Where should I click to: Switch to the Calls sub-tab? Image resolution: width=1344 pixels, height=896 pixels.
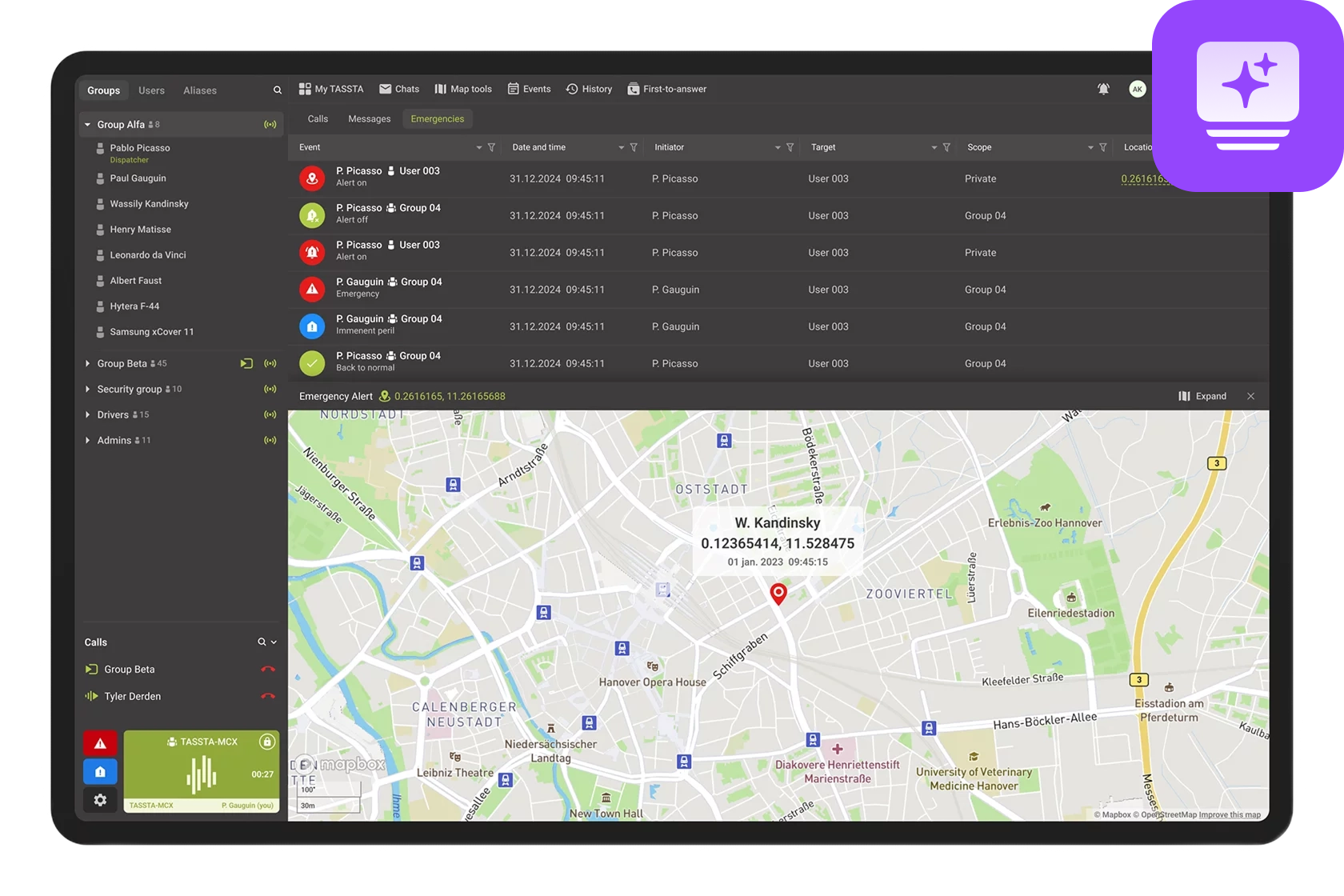click(318, 118)
